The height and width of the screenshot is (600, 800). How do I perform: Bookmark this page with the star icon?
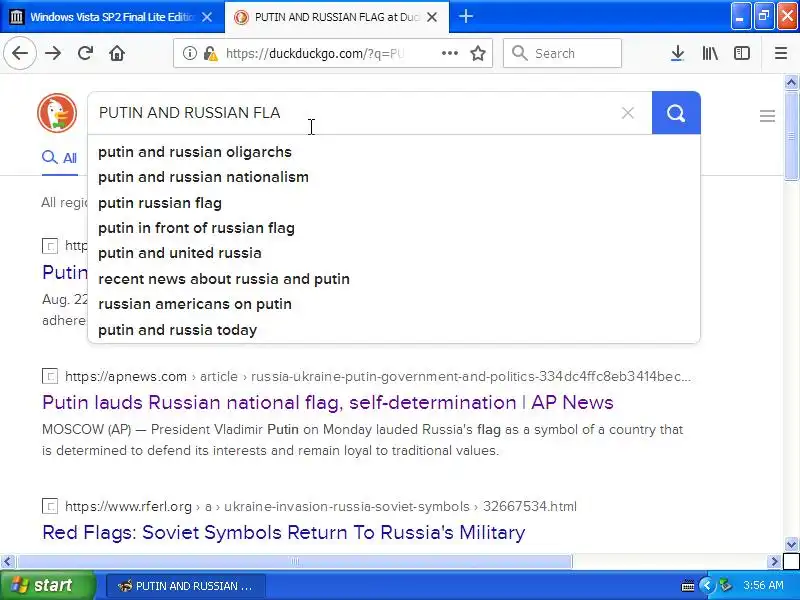(478, 53)
